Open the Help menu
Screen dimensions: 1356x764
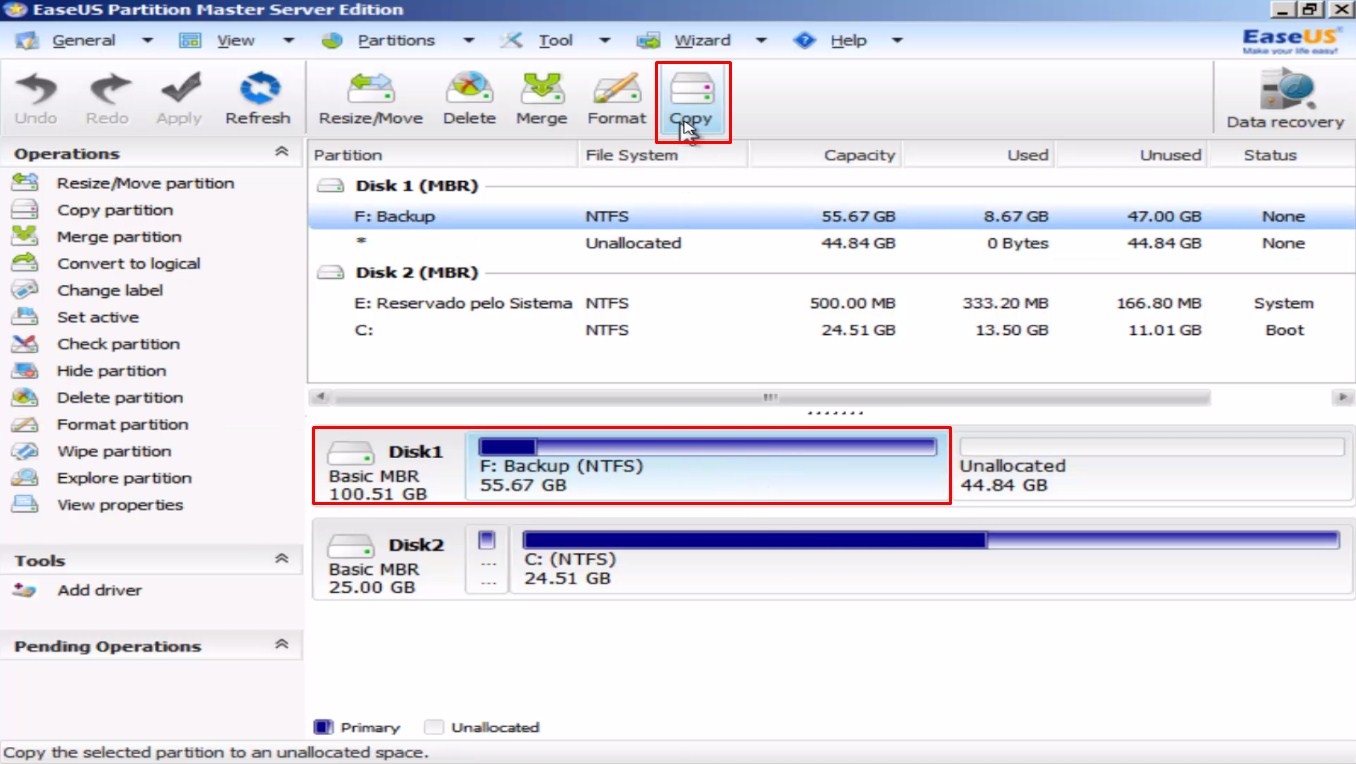(x=848, y=41)
